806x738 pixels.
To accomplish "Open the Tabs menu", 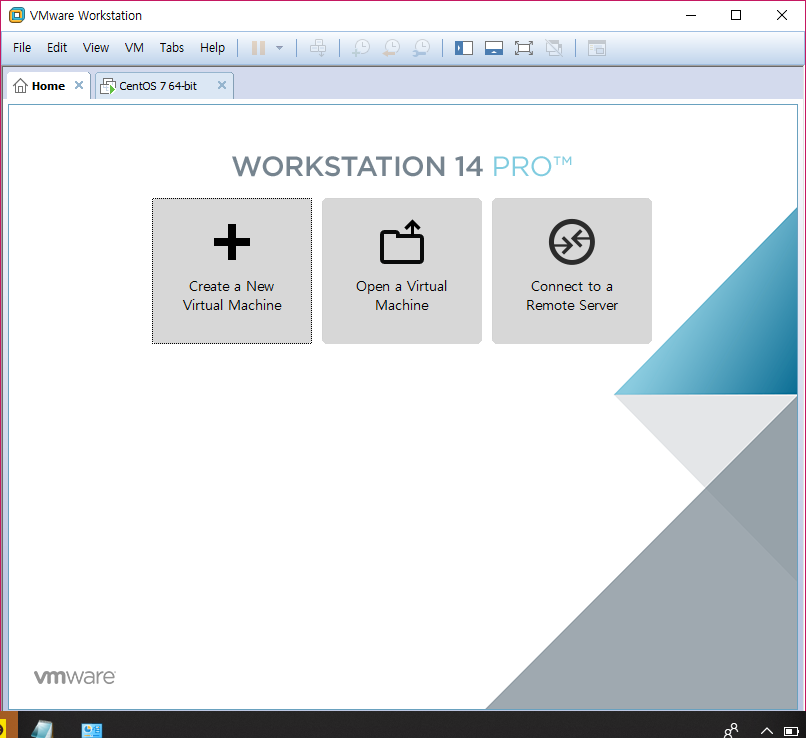I will click(172, 48).
